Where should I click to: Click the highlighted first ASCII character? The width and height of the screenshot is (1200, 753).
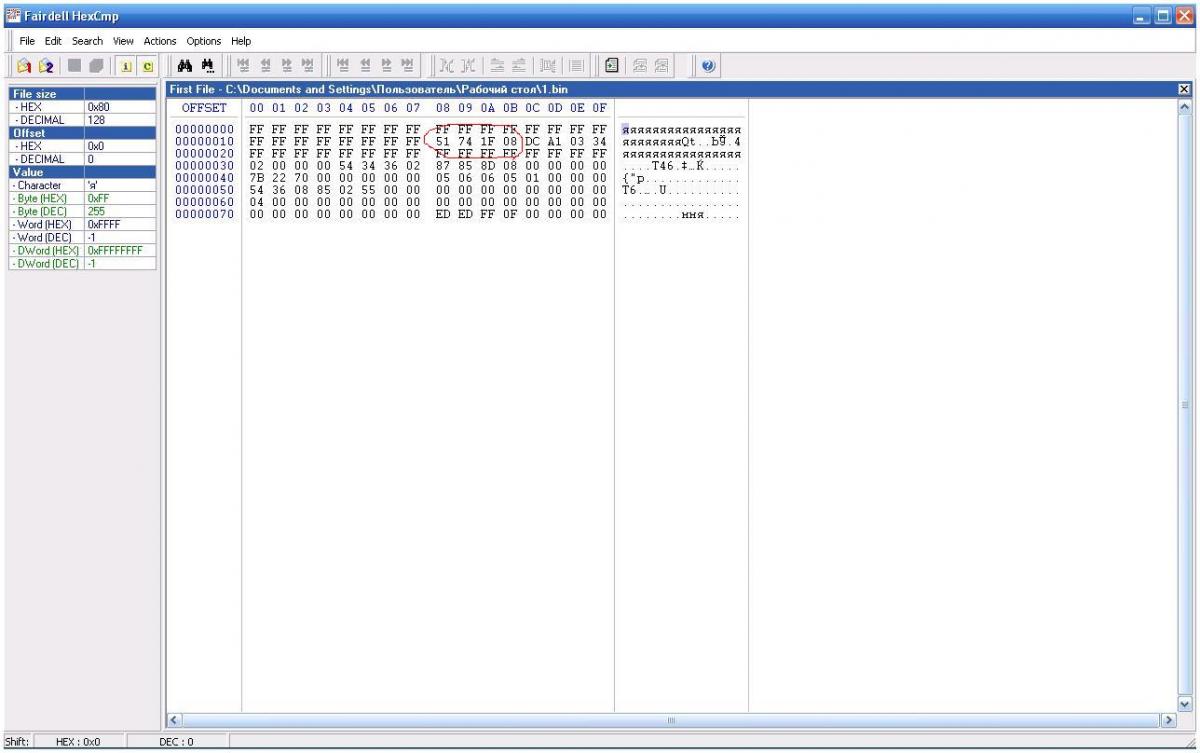coord(626,130)
